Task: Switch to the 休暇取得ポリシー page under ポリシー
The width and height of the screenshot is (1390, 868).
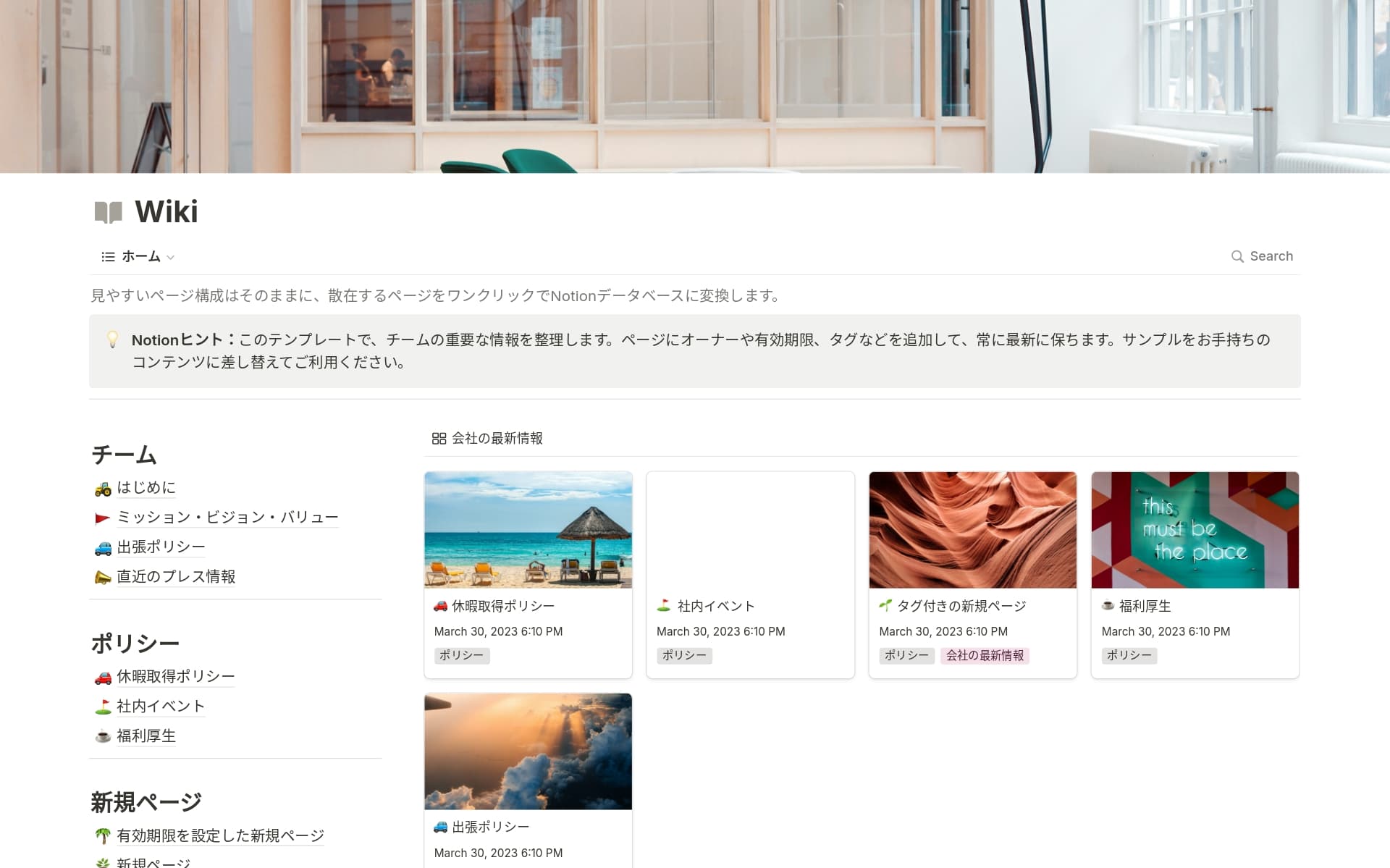Action: [174, 676]
